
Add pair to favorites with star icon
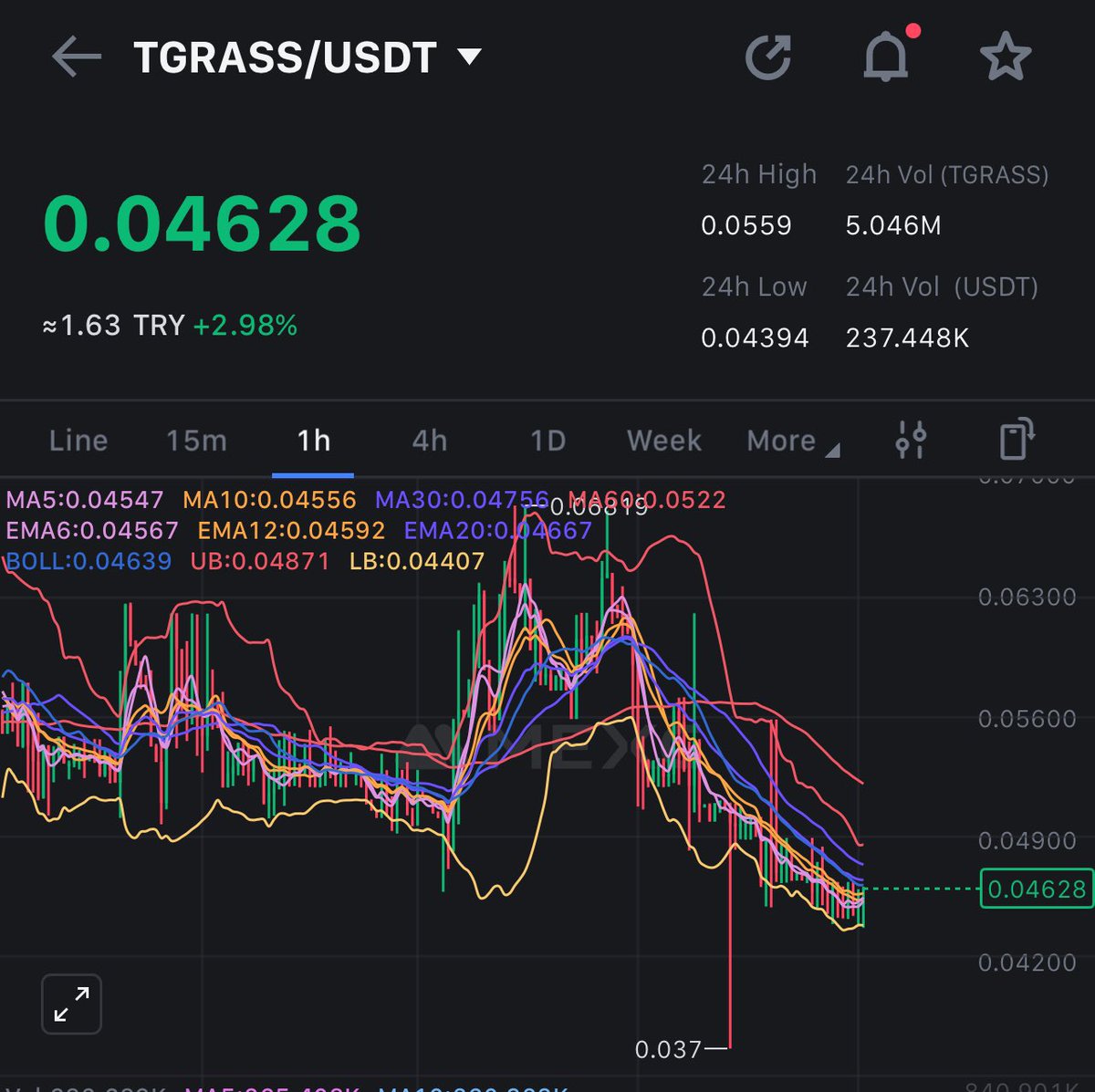(1005, 57)
